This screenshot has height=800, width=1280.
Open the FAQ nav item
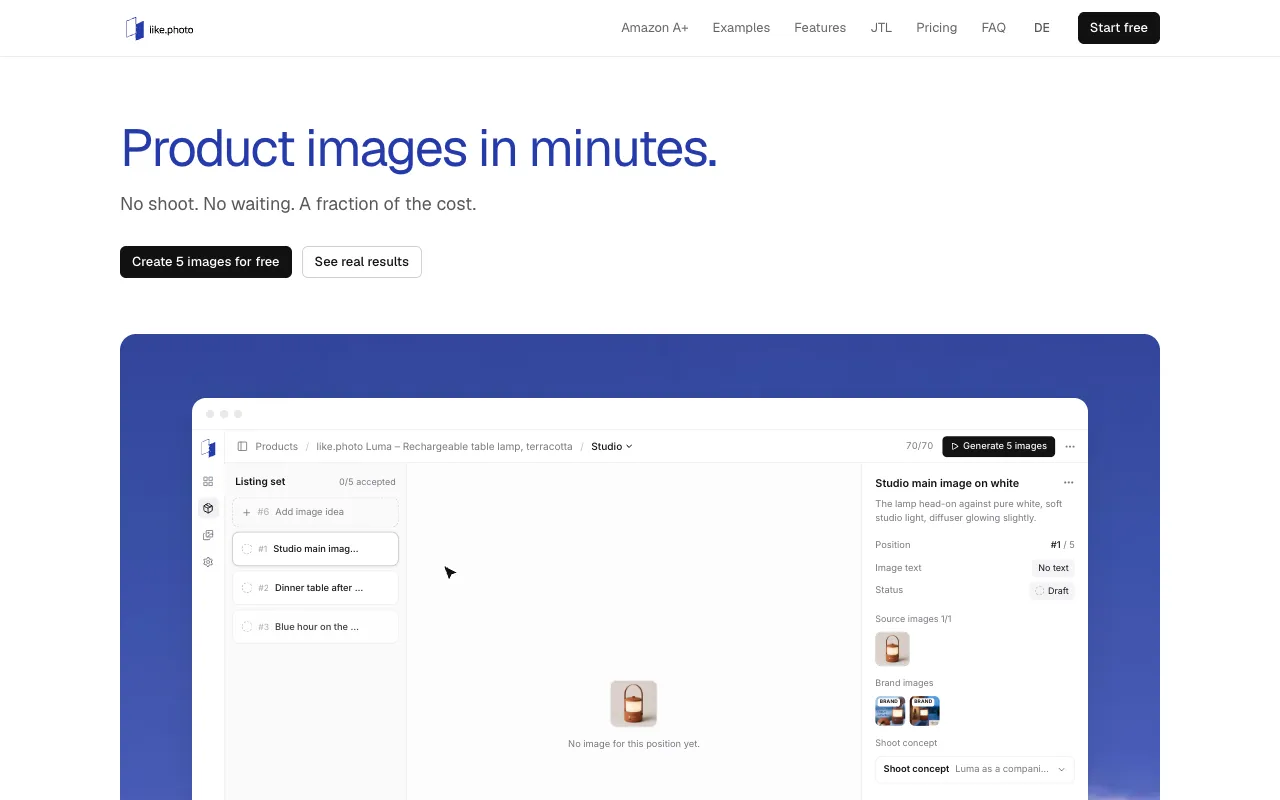tap(994, 28)
